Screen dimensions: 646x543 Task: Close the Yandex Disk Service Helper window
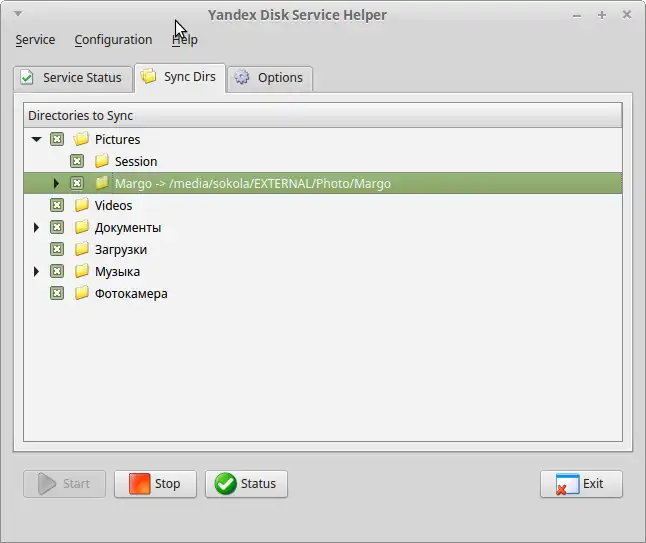tap(627, 14)
